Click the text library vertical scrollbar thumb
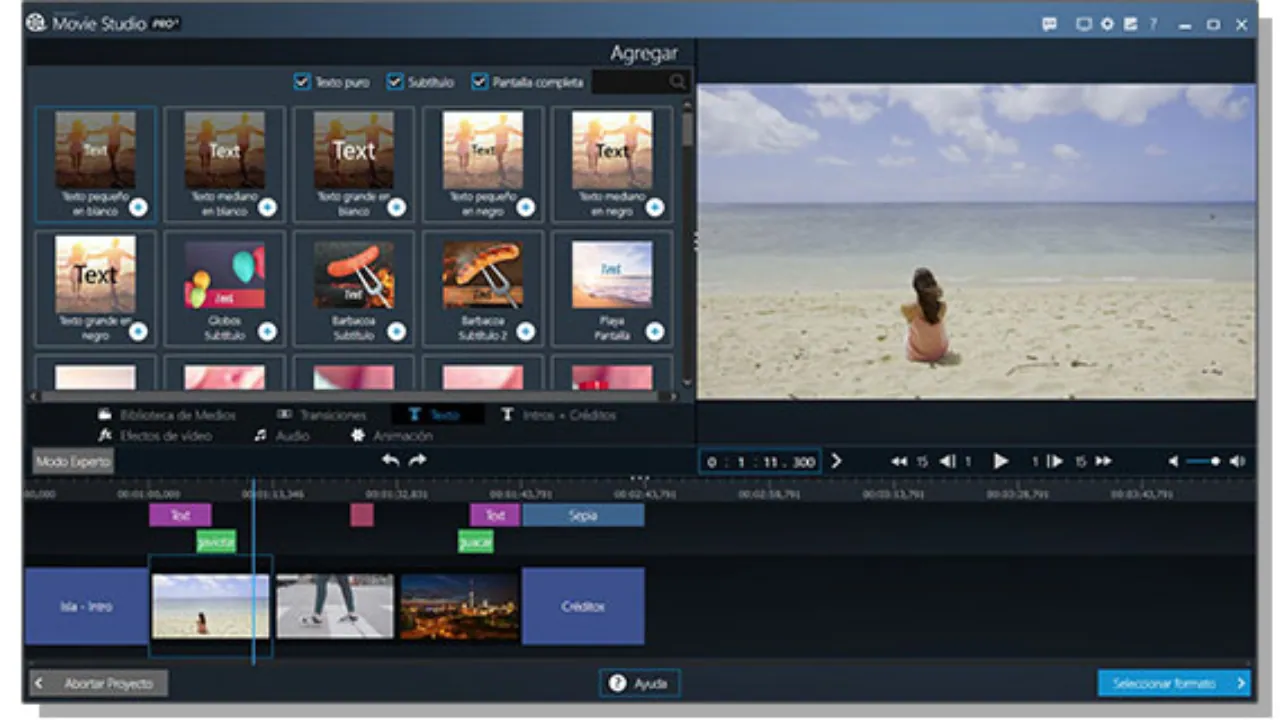Image resolution: width=1280 pixels, height=720 pixels. (687, 130)
